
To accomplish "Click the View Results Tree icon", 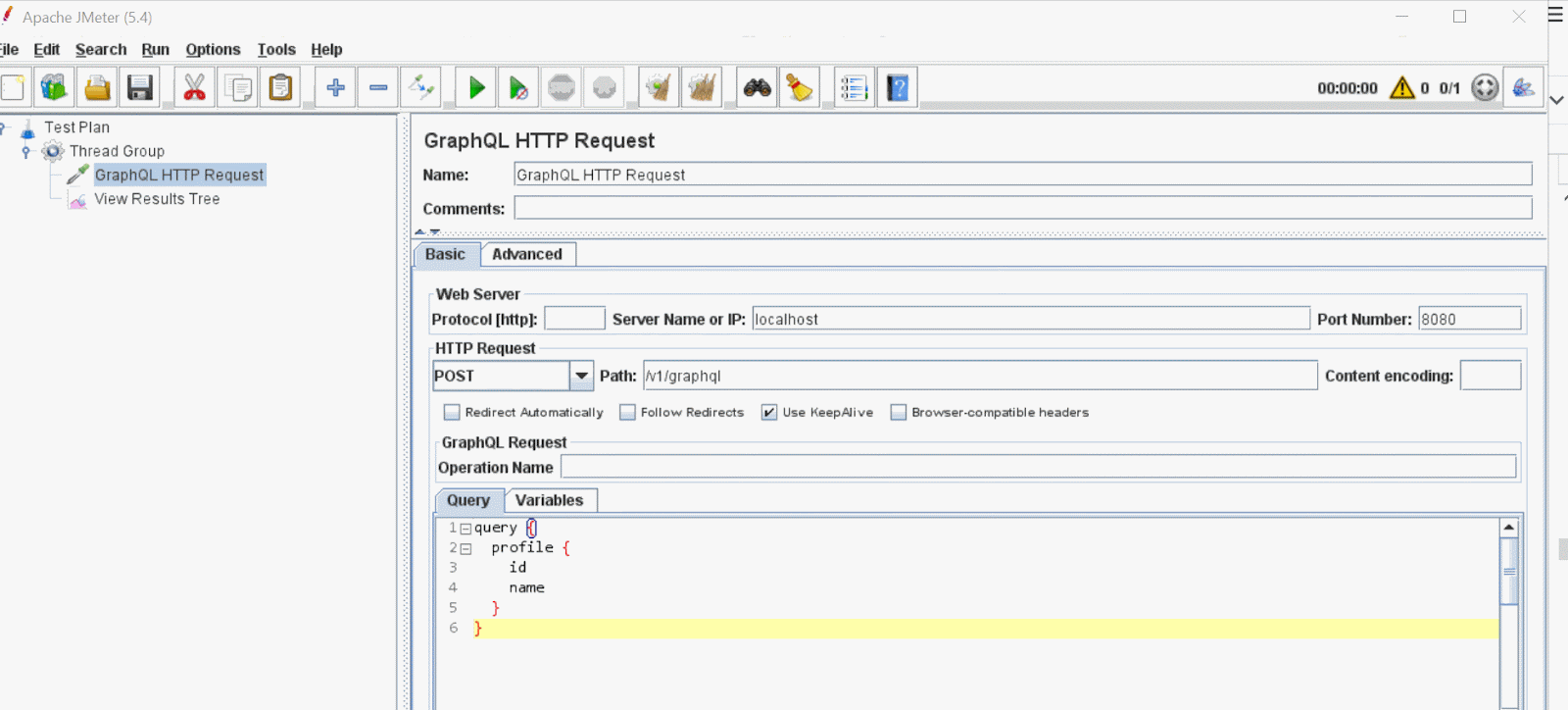I will (77, 199).
